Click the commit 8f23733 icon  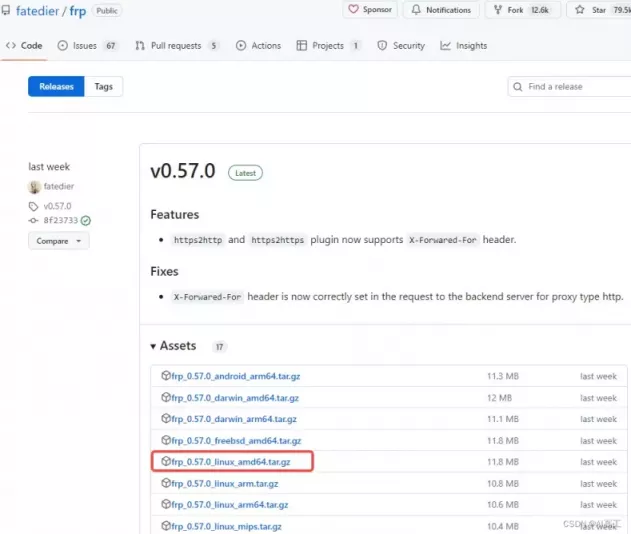pyautogui.click(x=33, y=220)
